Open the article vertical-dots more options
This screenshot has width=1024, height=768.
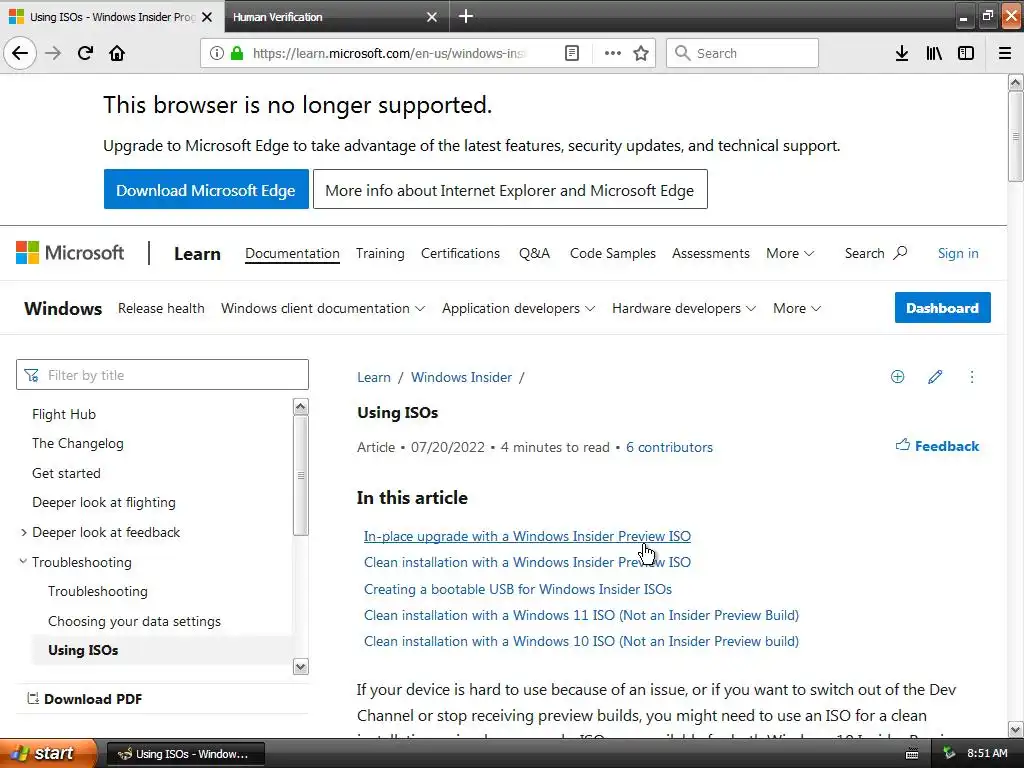tap(972, 377)
